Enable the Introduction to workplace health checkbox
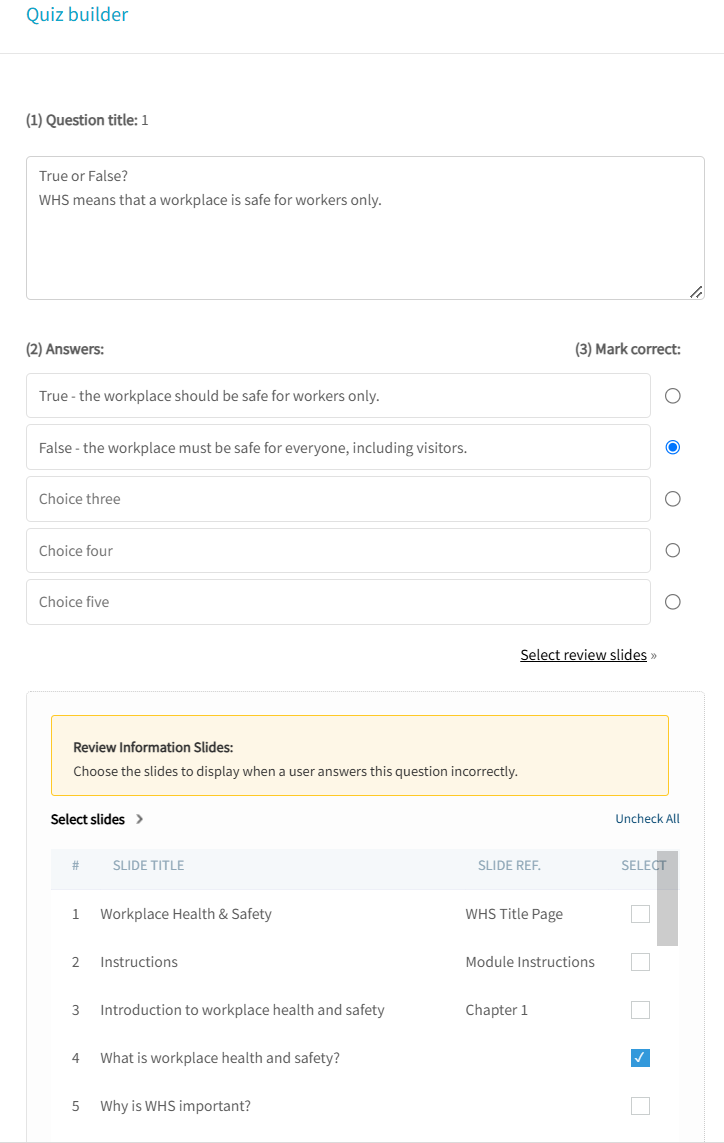 [640, 1010]
